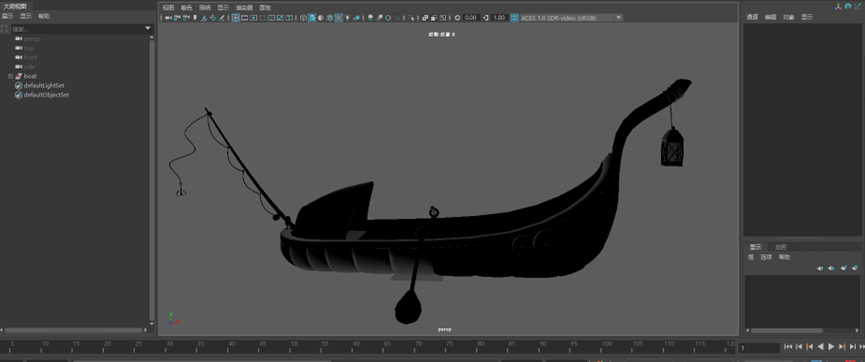The height and width of the screenshot is (362, 865).
Task: Select the side camera in outliner
Action: [x=29, y=67]
